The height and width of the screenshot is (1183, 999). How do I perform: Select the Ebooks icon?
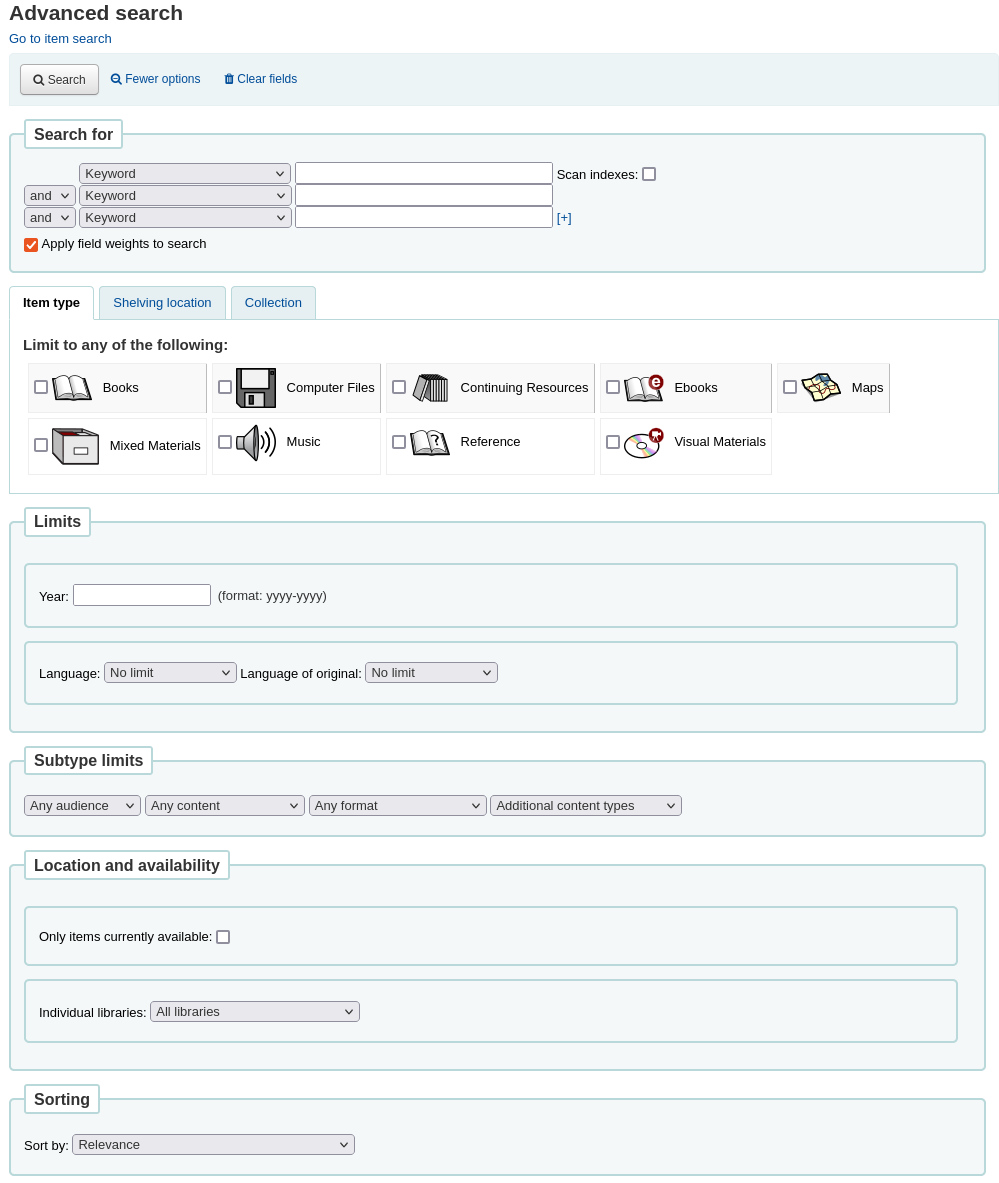643,387
